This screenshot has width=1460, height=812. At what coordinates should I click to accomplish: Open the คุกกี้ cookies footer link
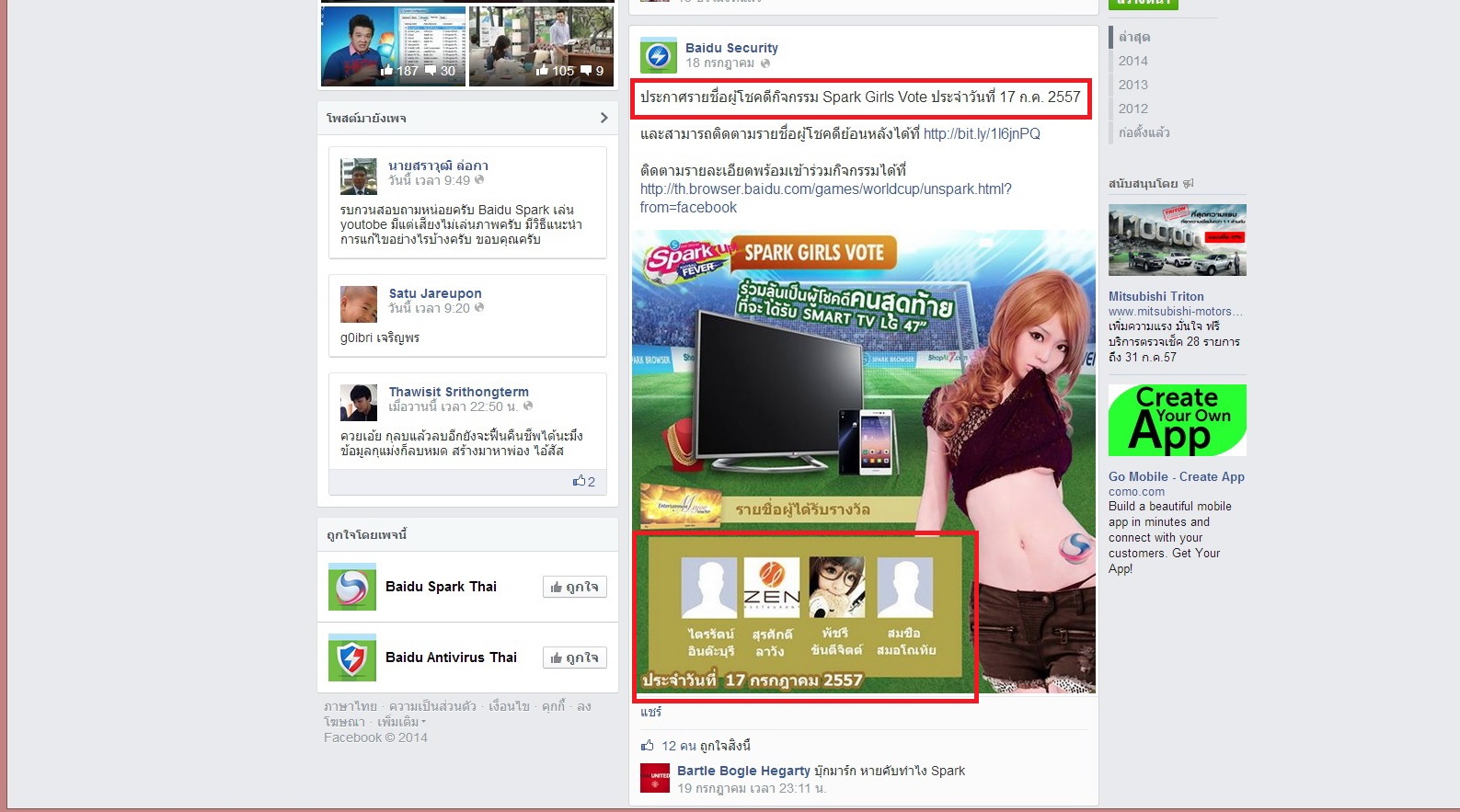coord(553,706)
